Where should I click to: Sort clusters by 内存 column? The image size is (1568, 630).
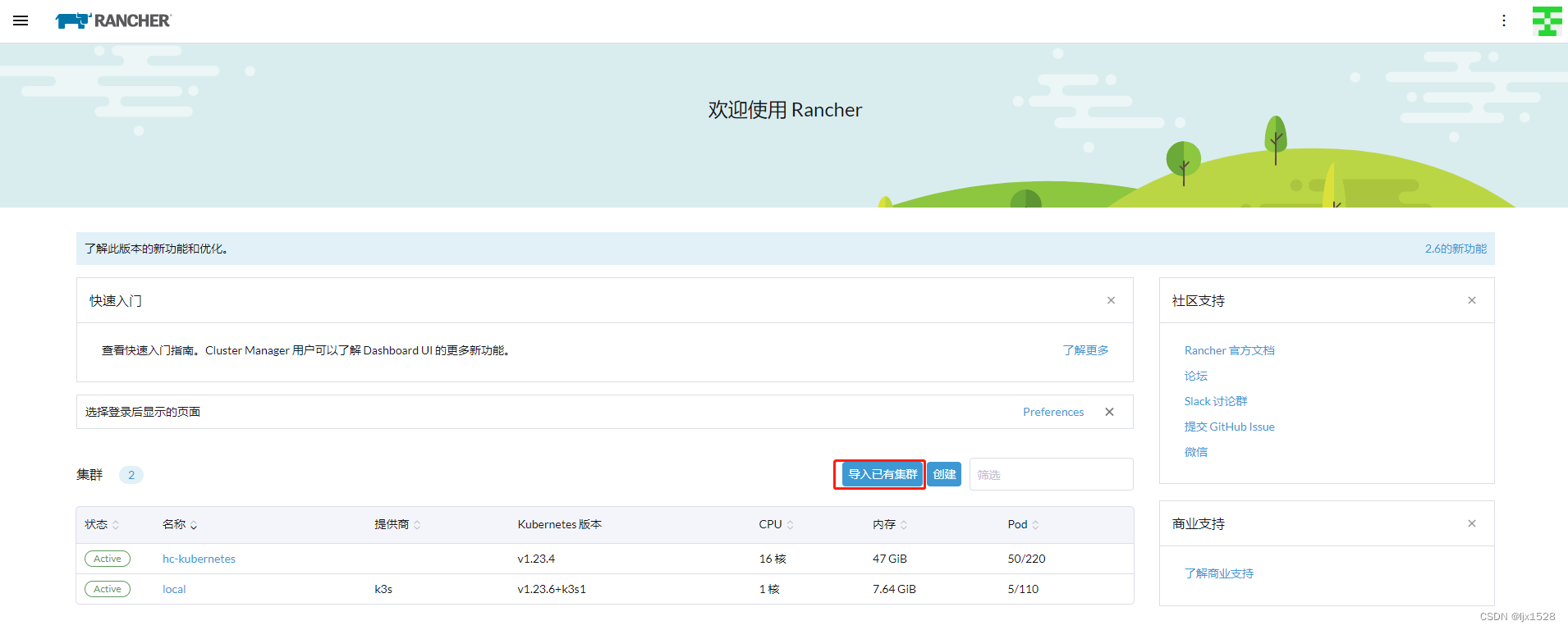[890, 524]
